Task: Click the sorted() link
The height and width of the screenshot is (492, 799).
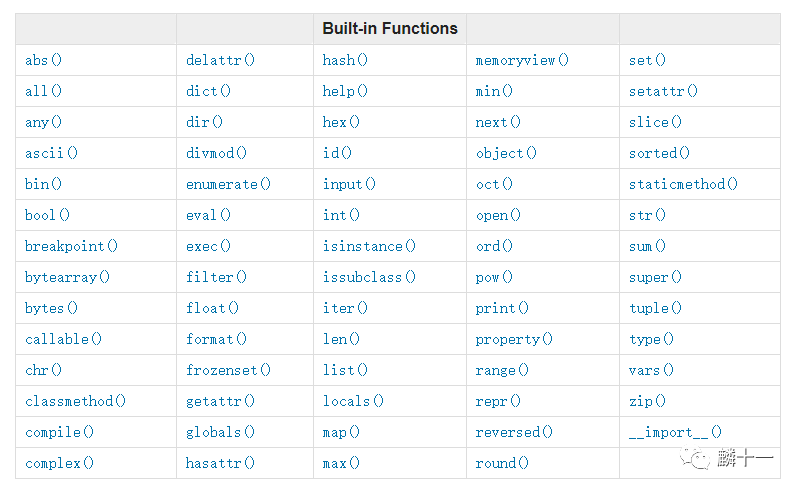Action: click(x=659, y=153)
